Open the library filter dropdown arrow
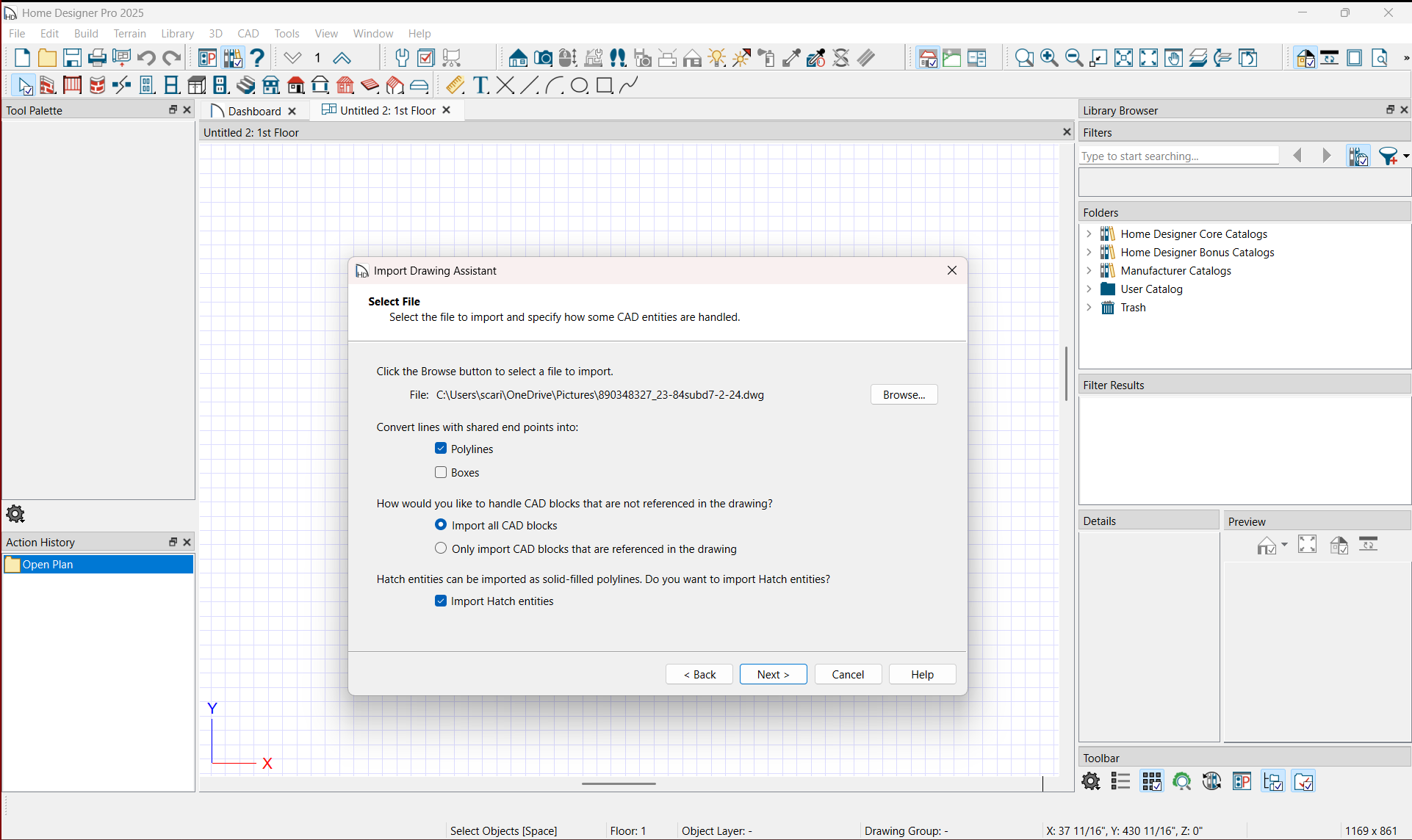1412x840 pixels. click(1405, 156)
